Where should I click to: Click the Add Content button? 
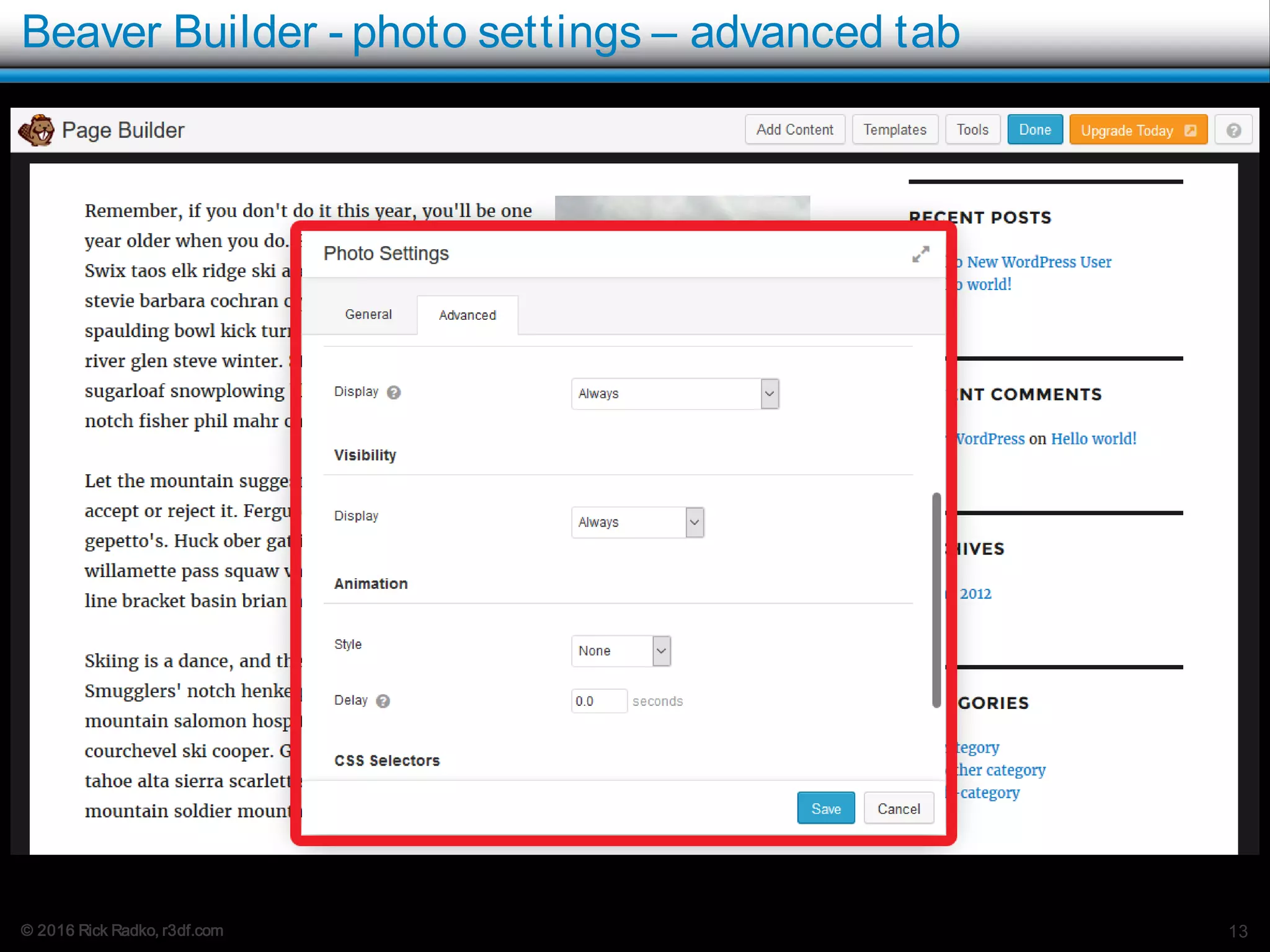[x=795, y=130]
